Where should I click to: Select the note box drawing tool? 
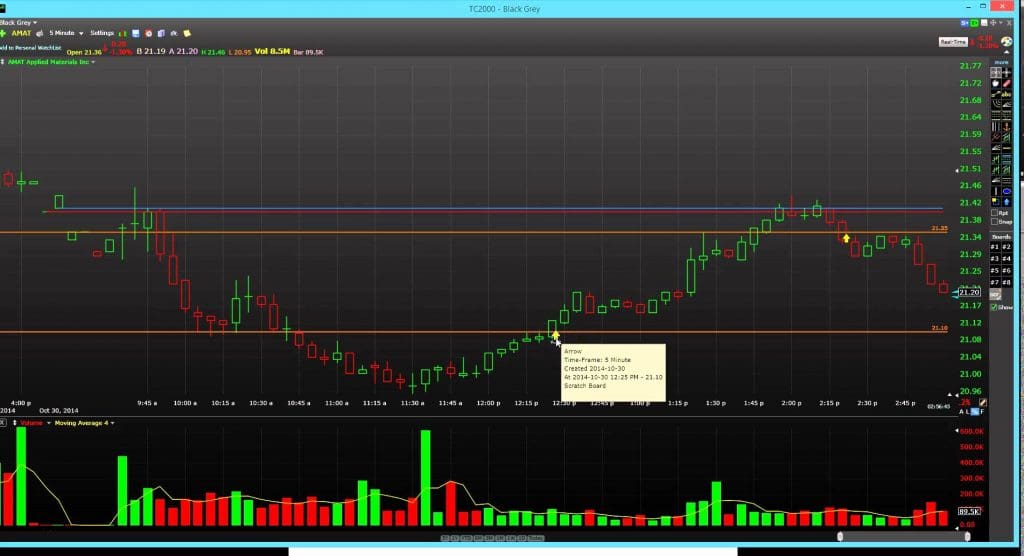click(x=996, y=202)
